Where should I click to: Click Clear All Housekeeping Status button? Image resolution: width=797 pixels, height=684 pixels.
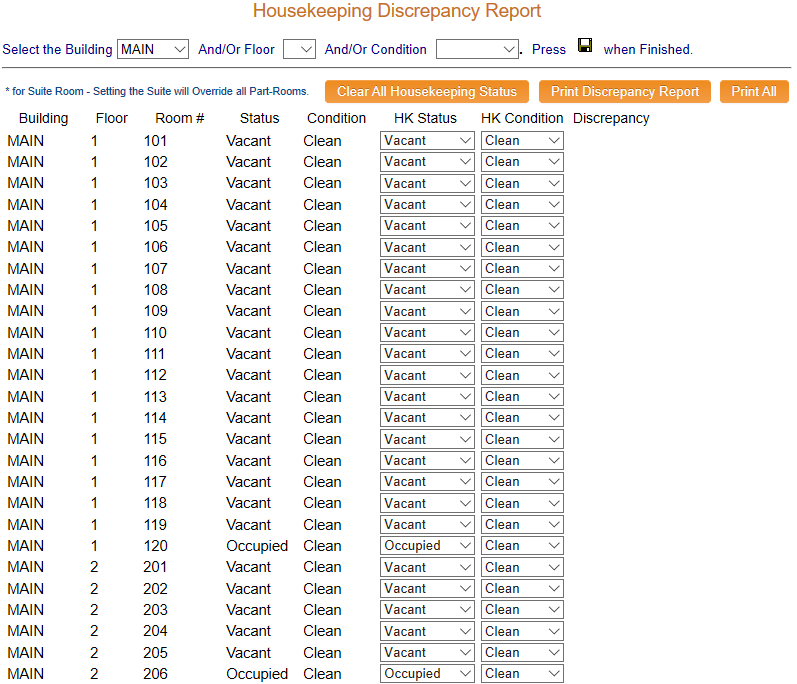[x=427, y=91]
